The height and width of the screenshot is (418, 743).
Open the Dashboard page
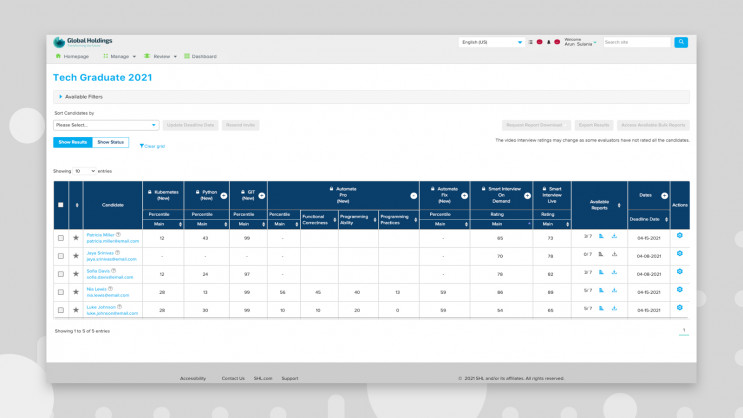[200, 56]
